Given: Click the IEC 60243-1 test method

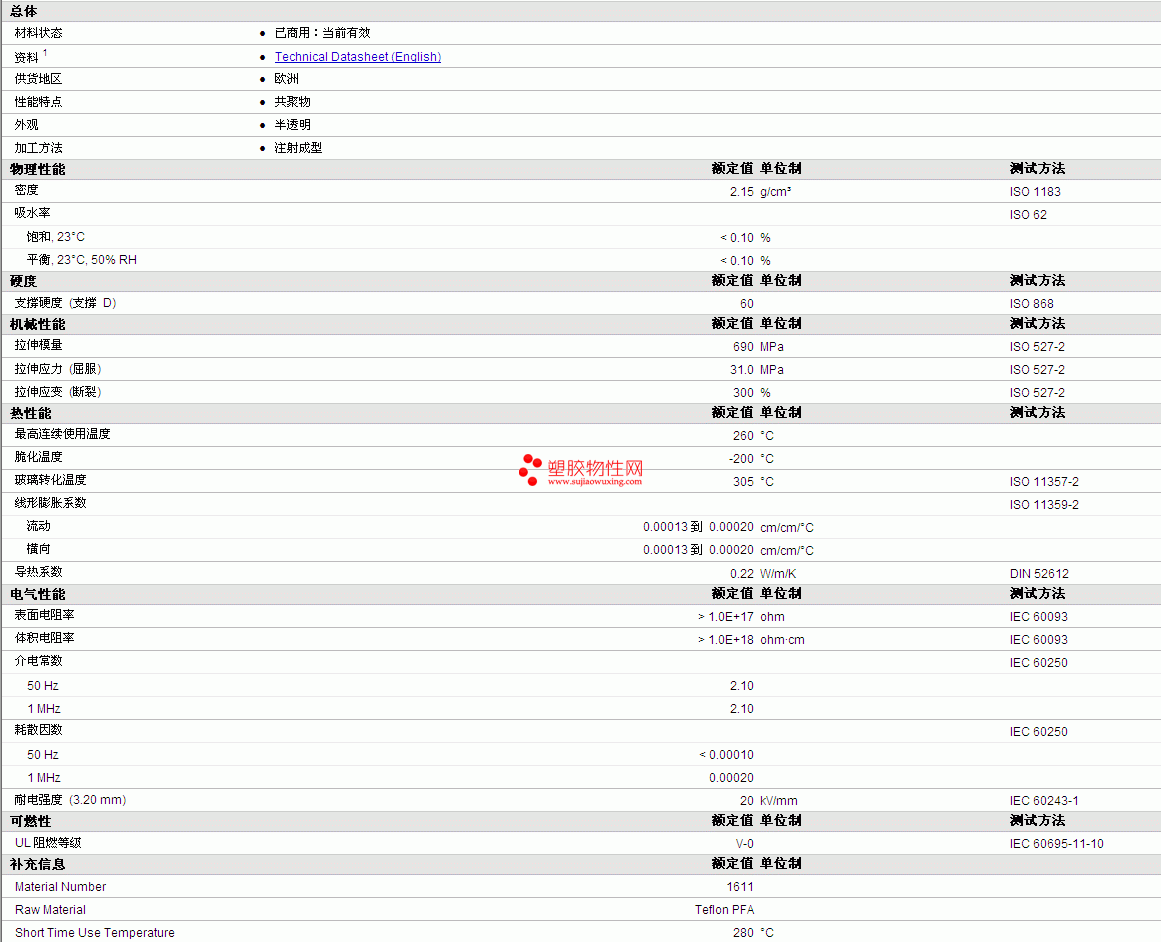Looking at the screenshot, I should point(1043,801).
